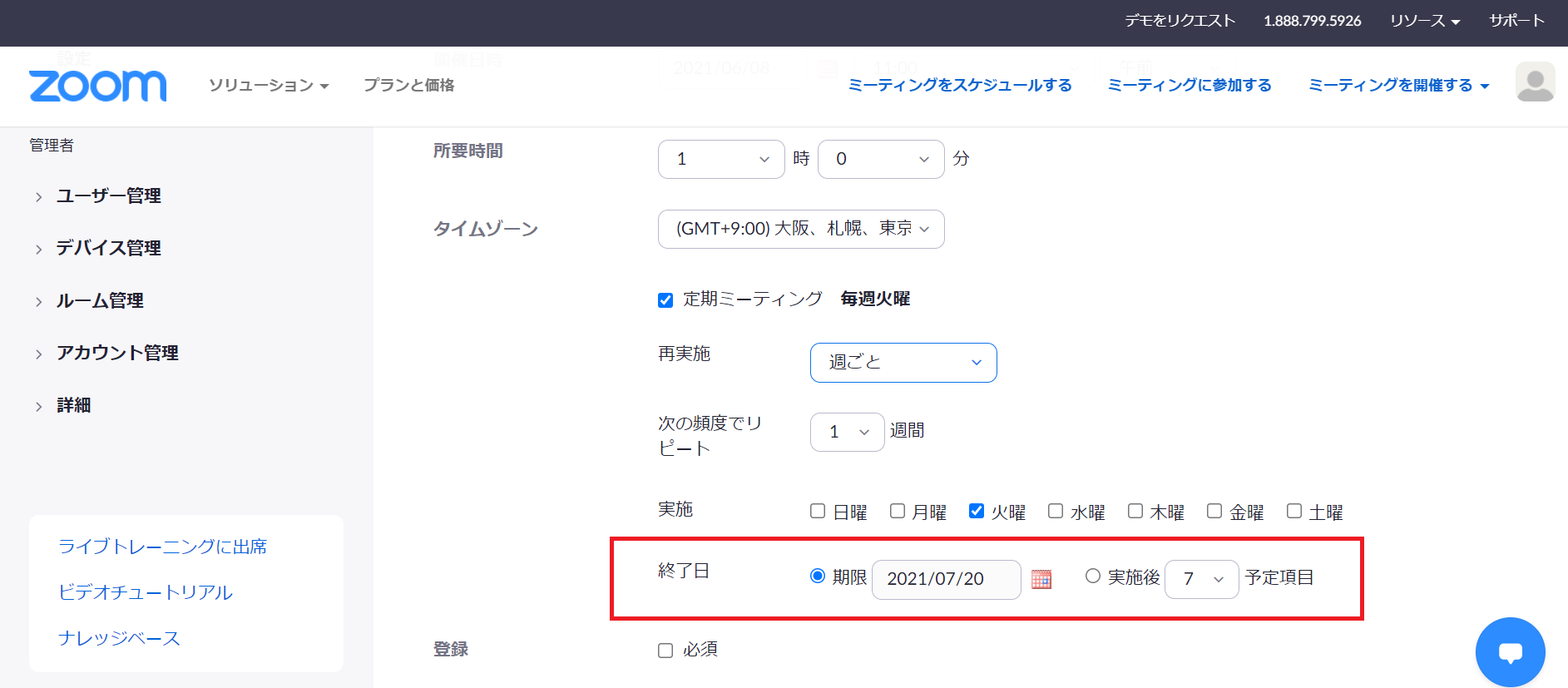Uncheck the 火曜 day checkbox
The image size is (1568, 688).
[977, 511]
